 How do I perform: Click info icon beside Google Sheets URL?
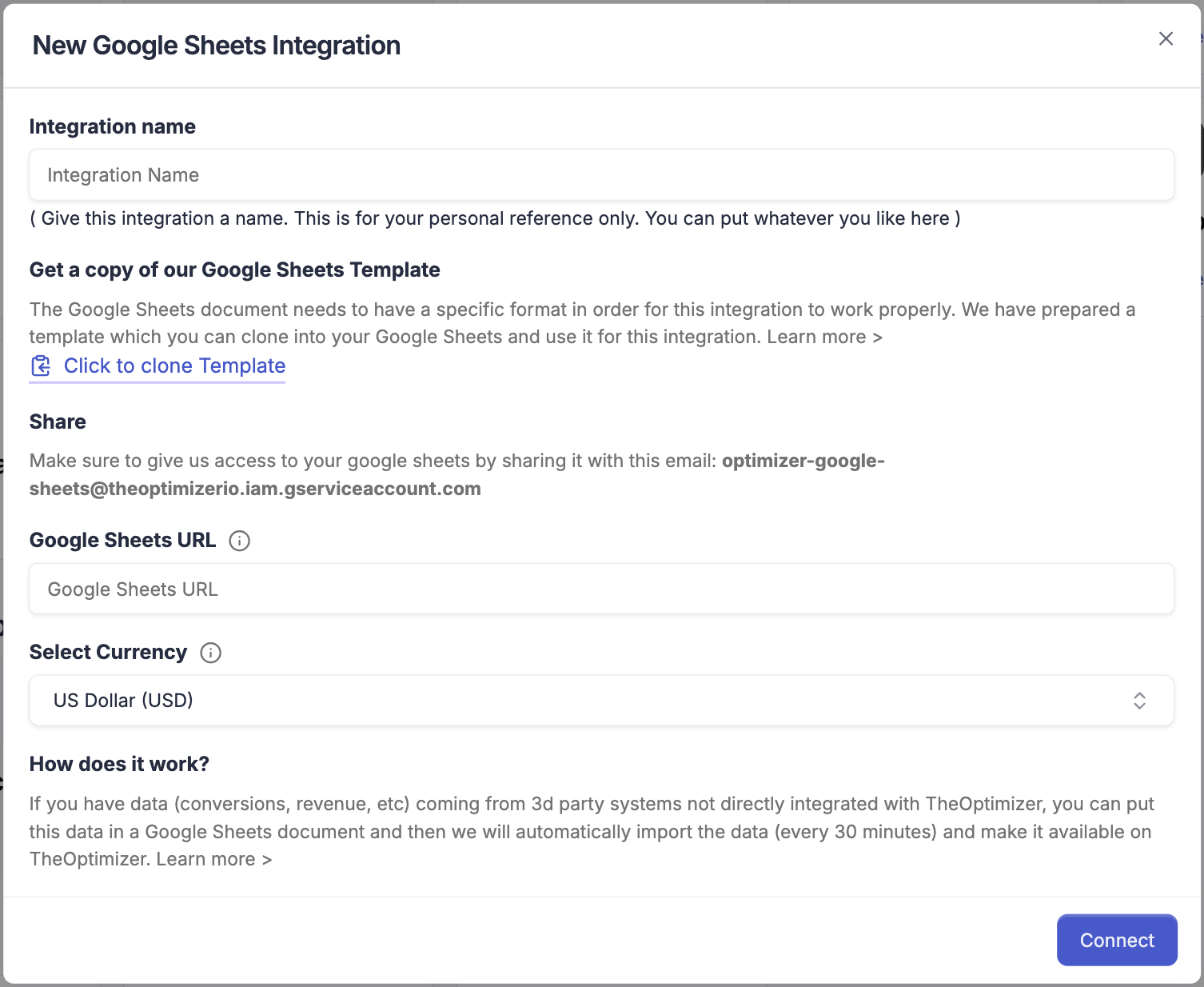tap(239, 541)
